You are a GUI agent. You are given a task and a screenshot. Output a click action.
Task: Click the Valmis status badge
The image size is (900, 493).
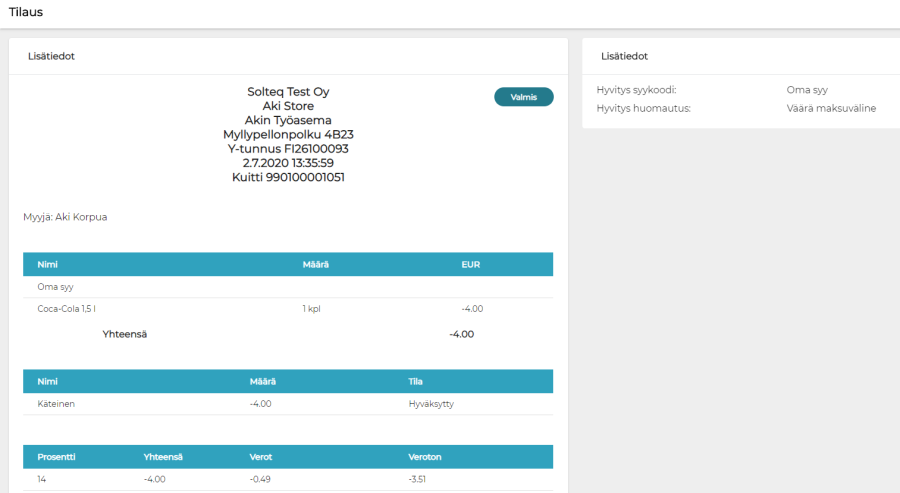point(524,97)
